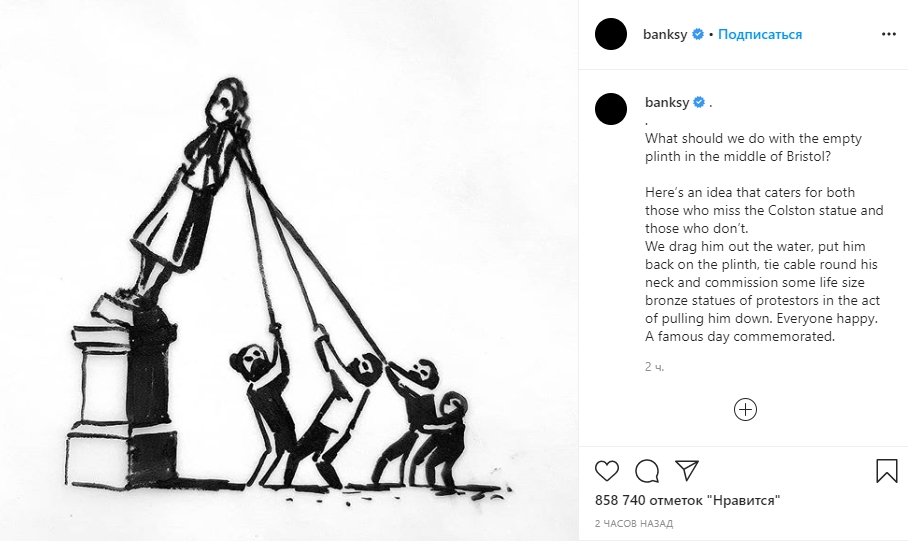908x541 pixels.
Task: Save the post with the bookmark icon
Action: point(886,470)
